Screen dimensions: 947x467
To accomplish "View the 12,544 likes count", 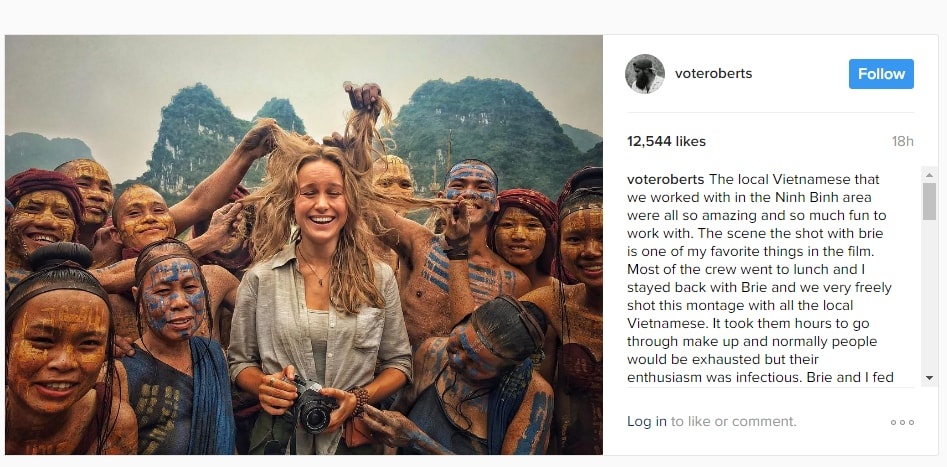I will tap(666, 142).
